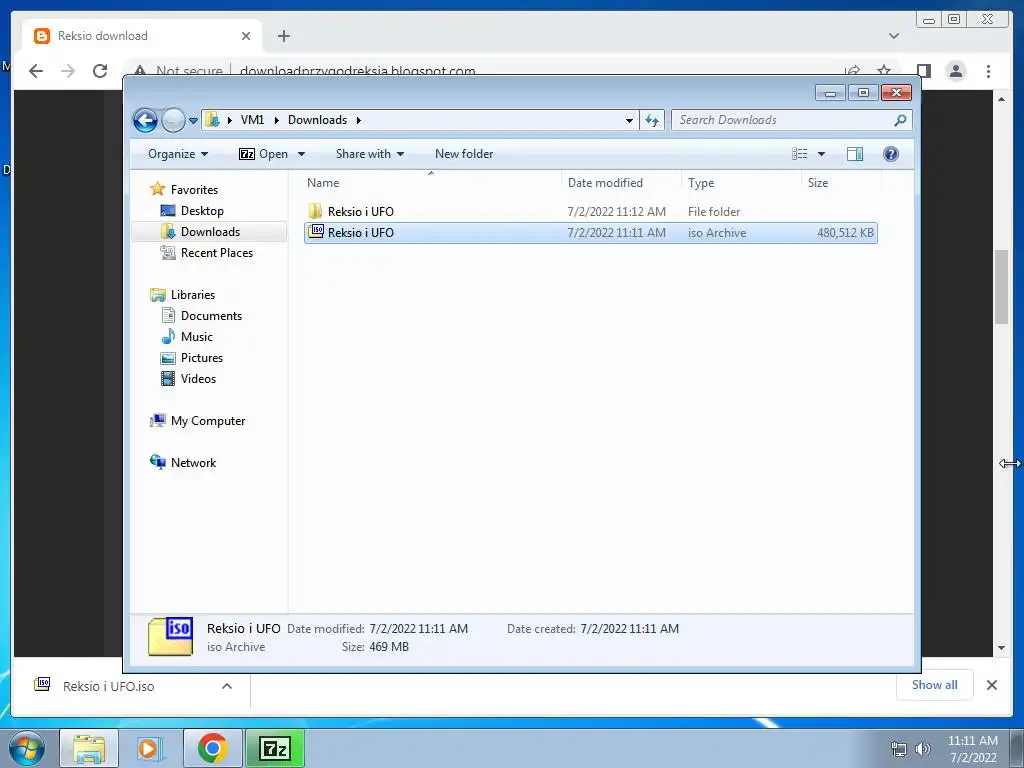Toggle the preview pane icon
1024x768 pixels.
tap(855, 154)
